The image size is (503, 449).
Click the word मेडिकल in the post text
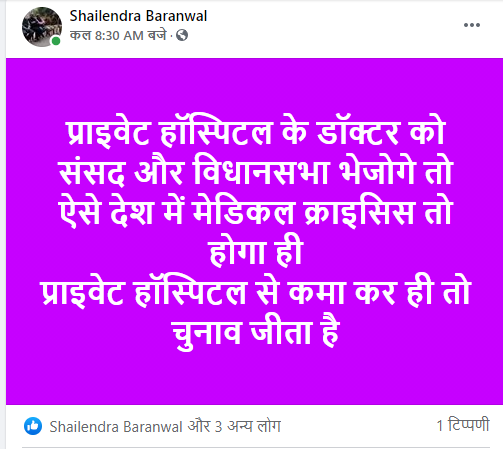[x=244, y=212]
